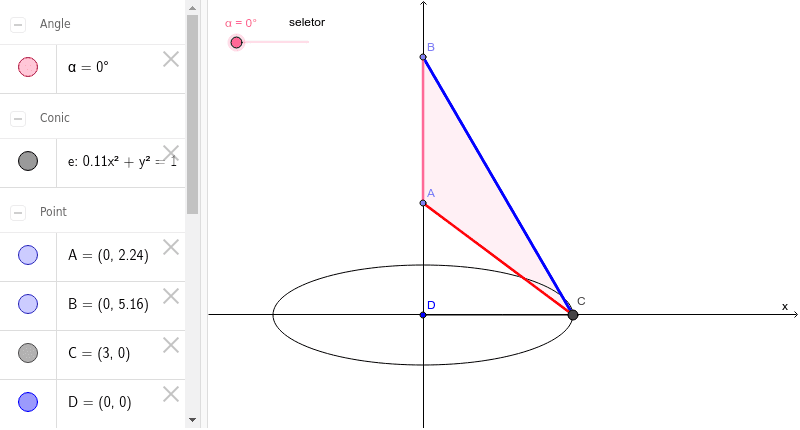The height and width of the screenshot is (430, 800).
Task: Click the algebra panel scrollbar thumb
Action: pyautogui.click(x=192, y=114)
